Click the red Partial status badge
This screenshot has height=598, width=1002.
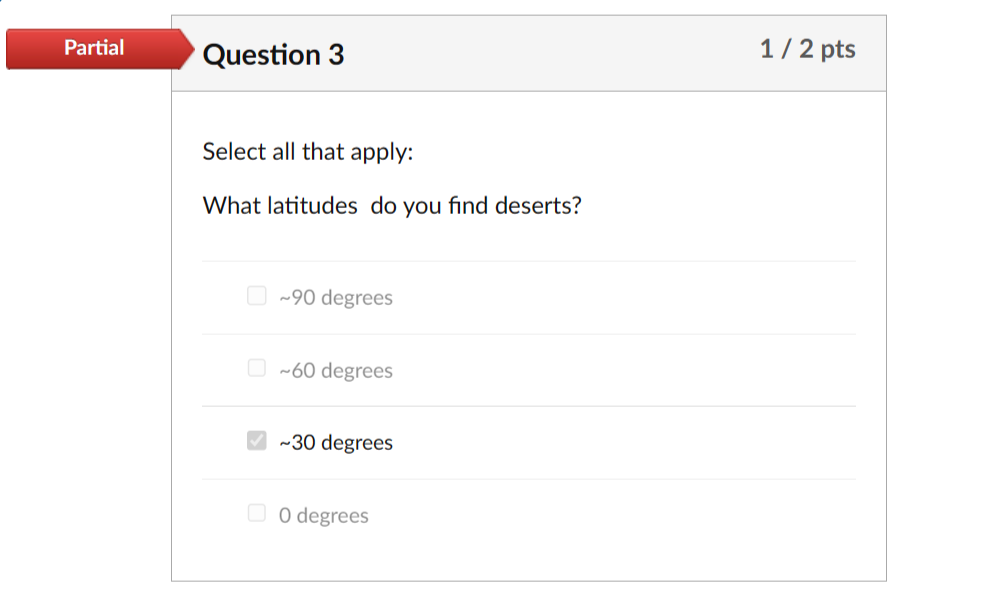[x=94, y=47]
